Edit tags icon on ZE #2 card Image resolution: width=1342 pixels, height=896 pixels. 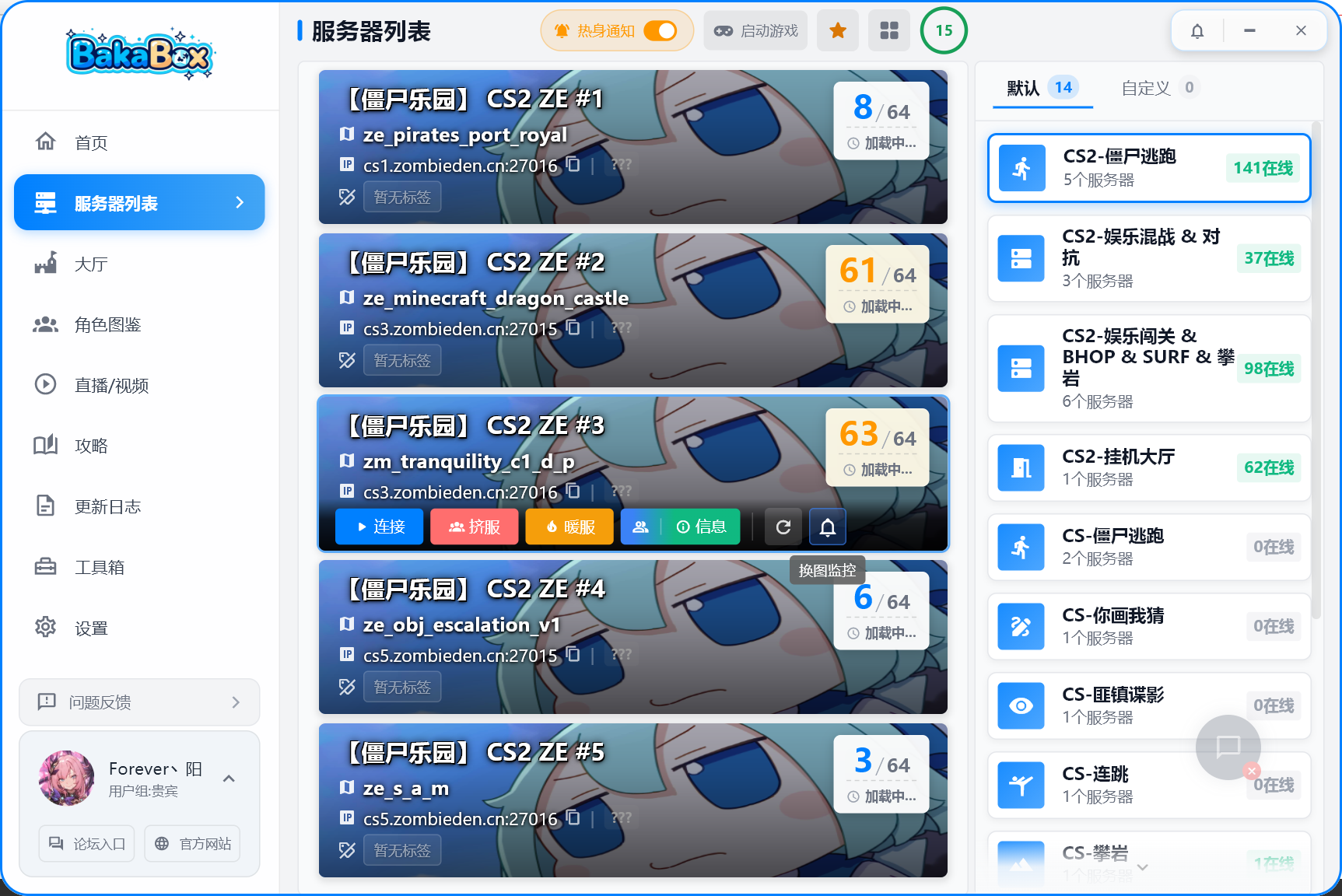pos(347,360)
